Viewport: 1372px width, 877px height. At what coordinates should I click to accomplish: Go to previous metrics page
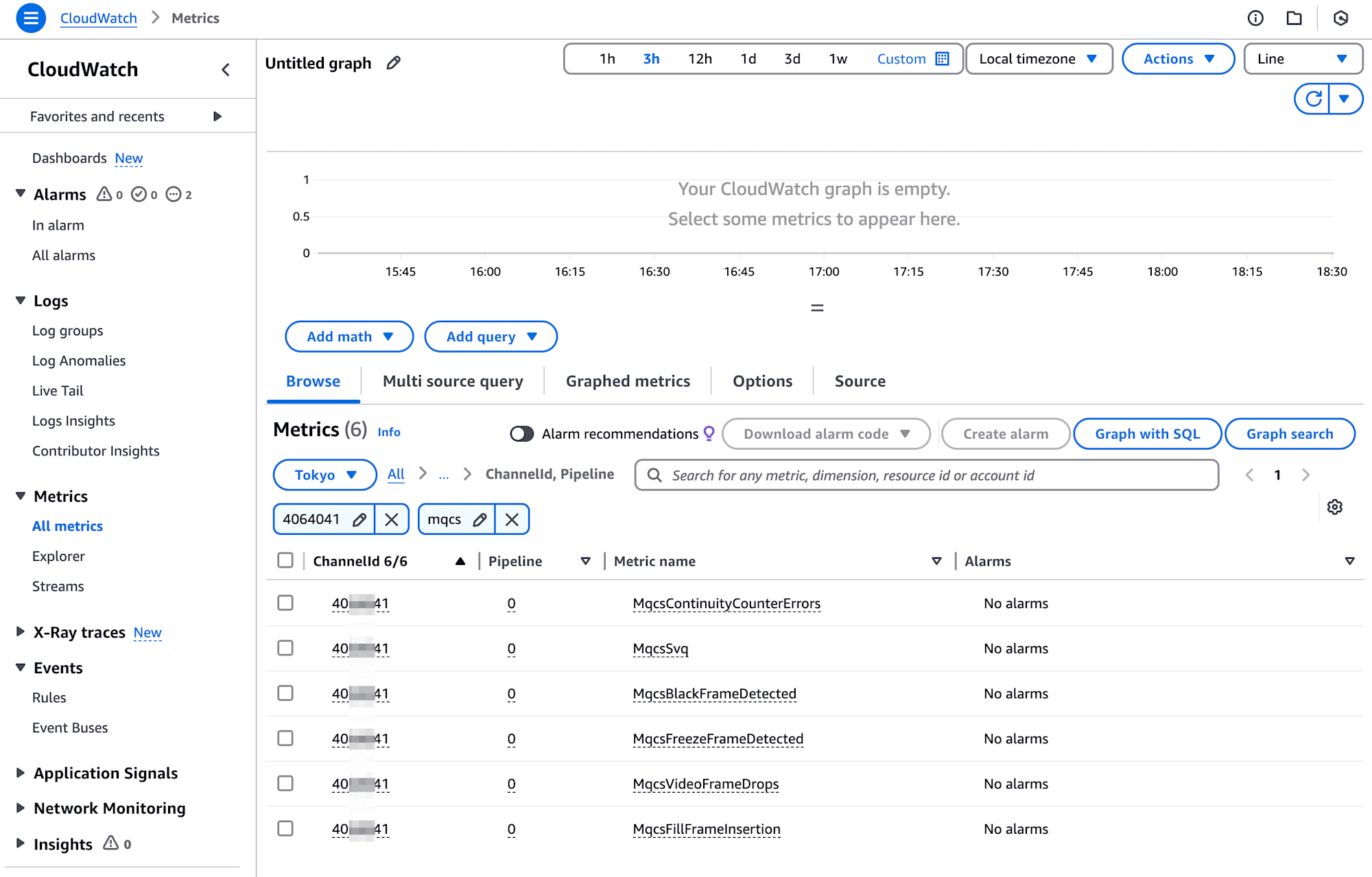coord(1249,474)
